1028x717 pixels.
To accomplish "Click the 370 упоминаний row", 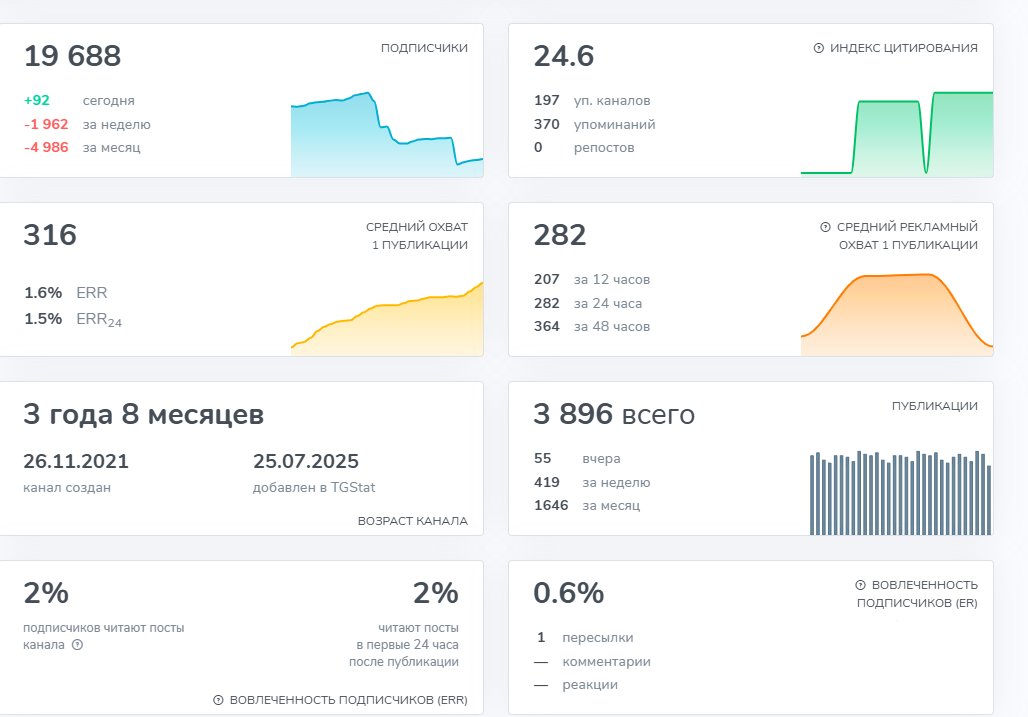I will (595, 124).
